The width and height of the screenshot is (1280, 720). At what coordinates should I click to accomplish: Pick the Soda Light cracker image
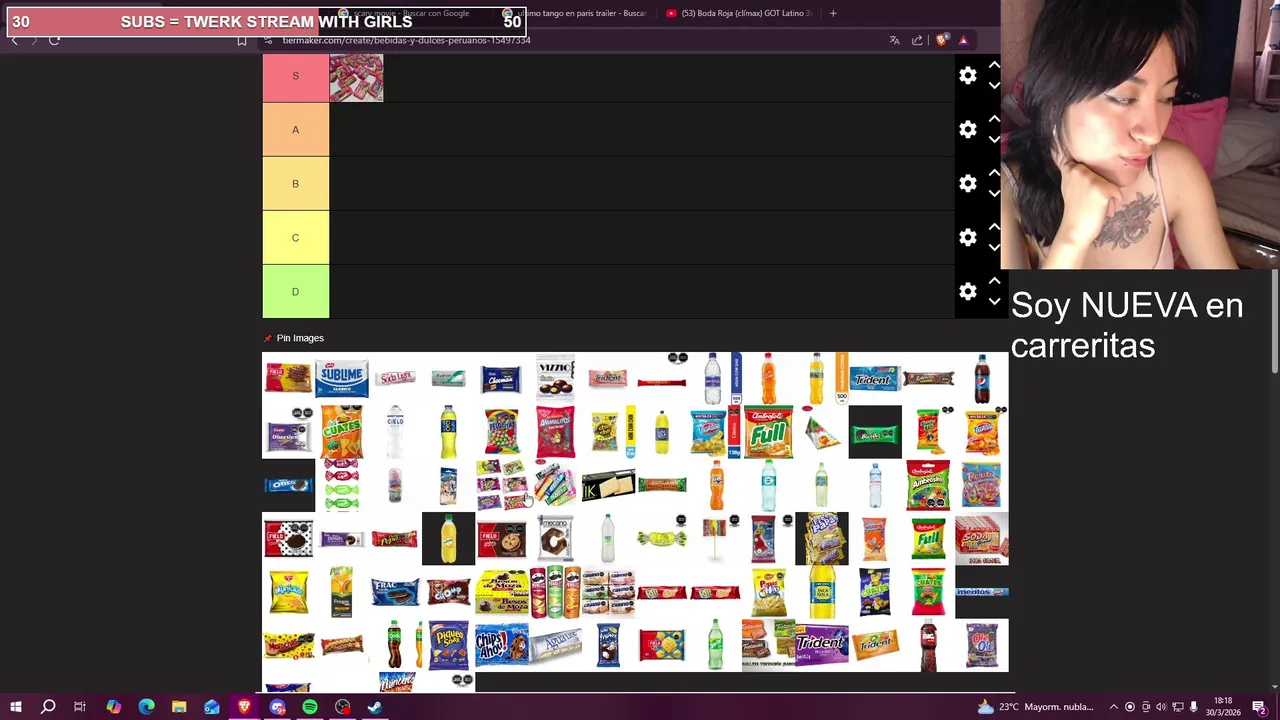pos(395,378)
